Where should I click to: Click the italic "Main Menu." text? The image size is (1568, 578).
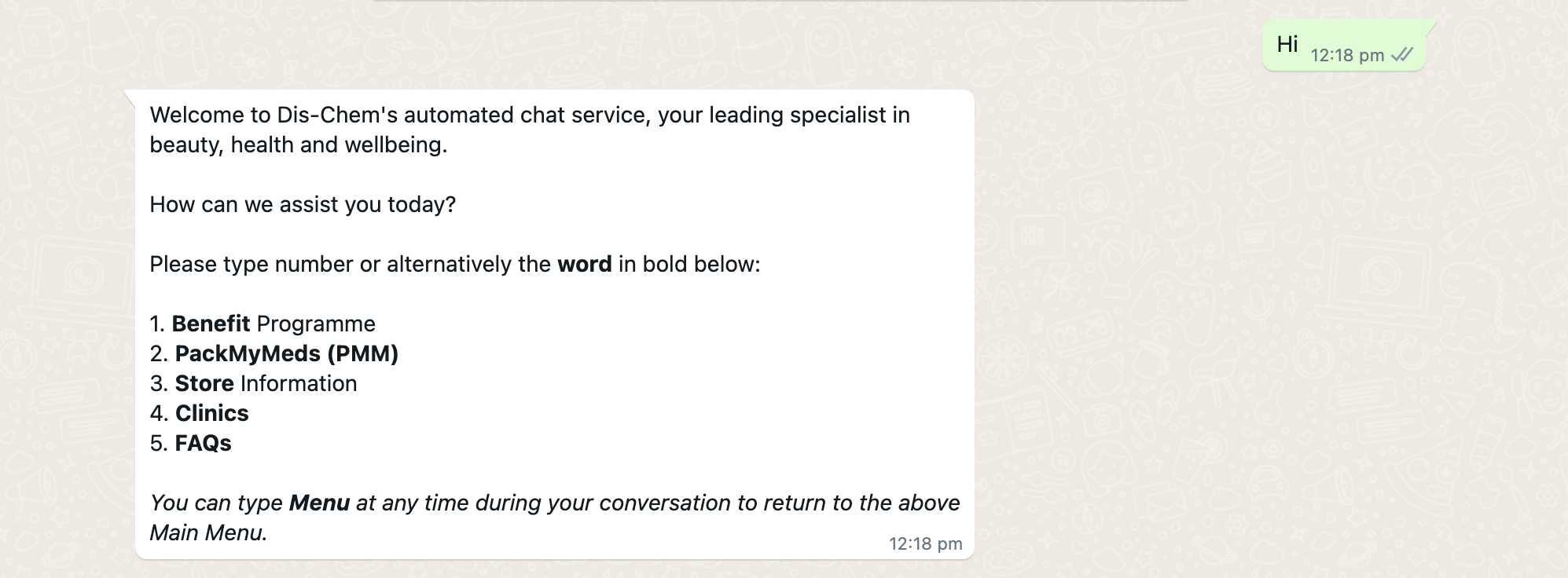[208, 532]
